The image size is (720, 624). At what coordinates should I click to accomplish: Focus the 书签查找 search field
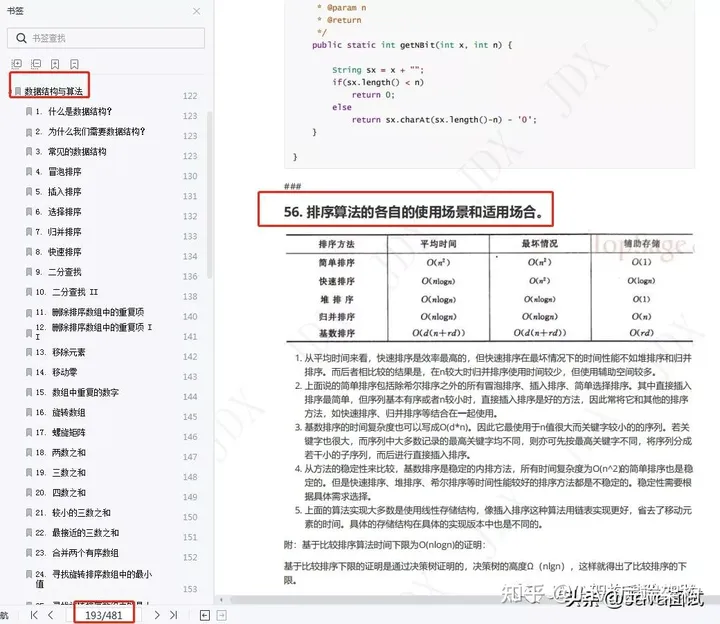click(106, 38)
